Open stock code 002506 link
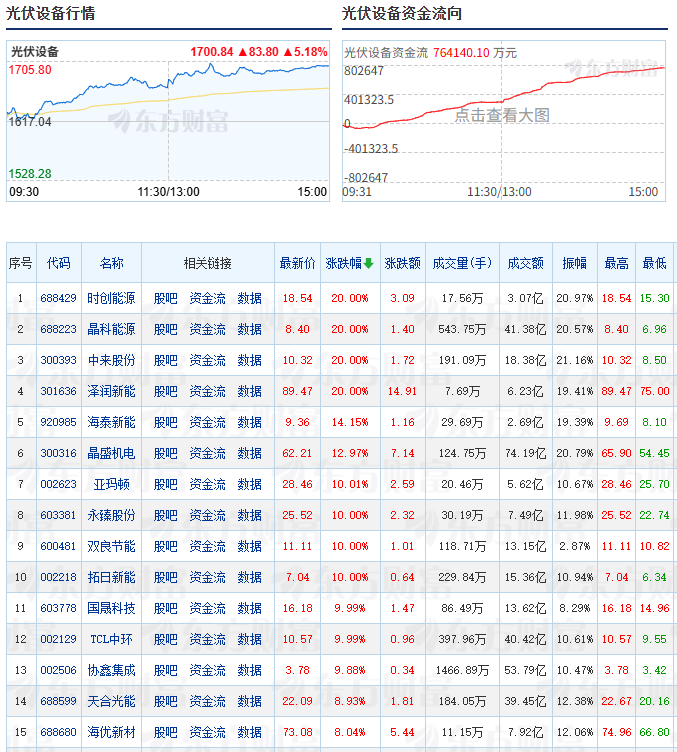 coord(58,670)
